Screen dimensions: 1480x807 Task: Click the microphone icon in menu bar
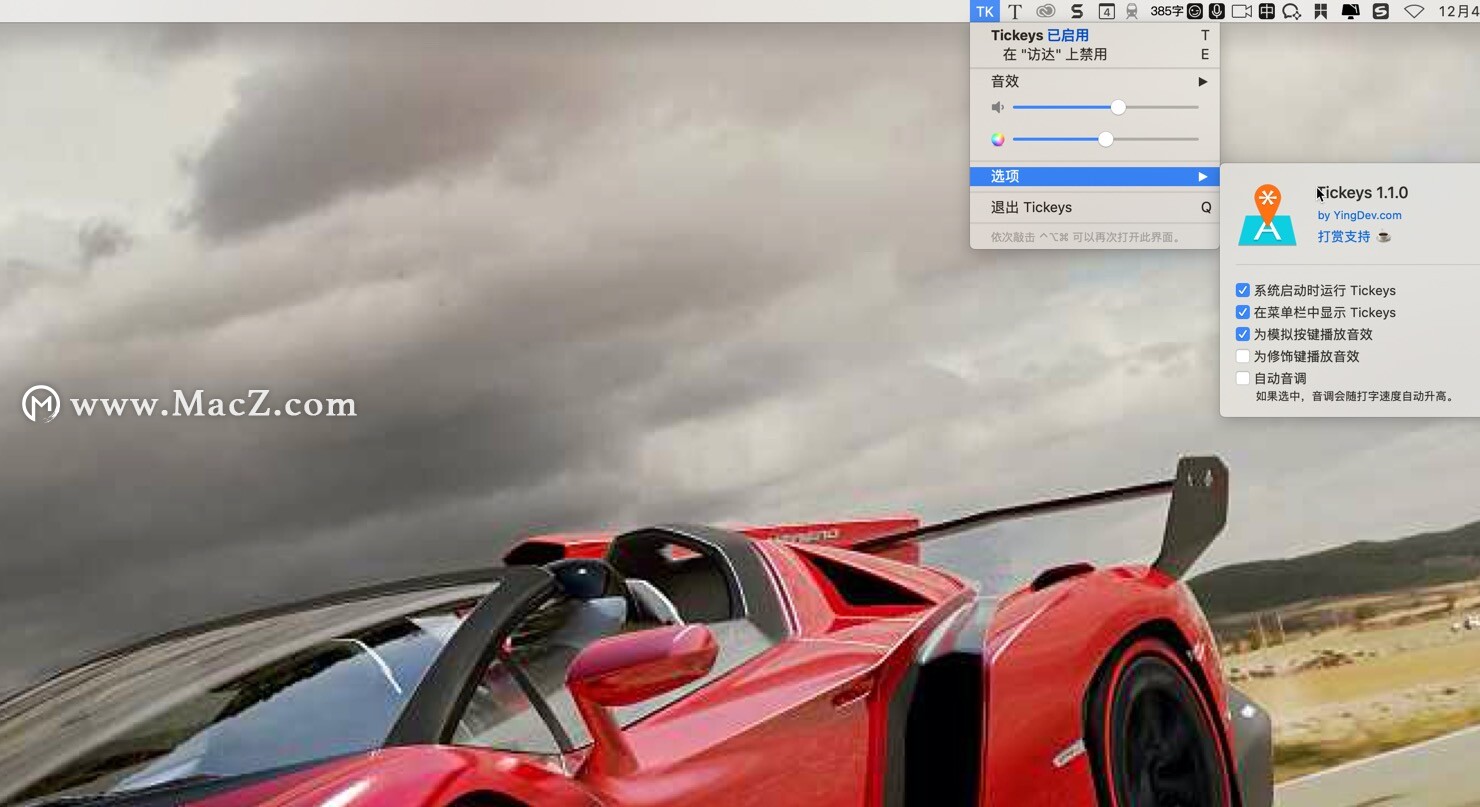click(1217, 11)
